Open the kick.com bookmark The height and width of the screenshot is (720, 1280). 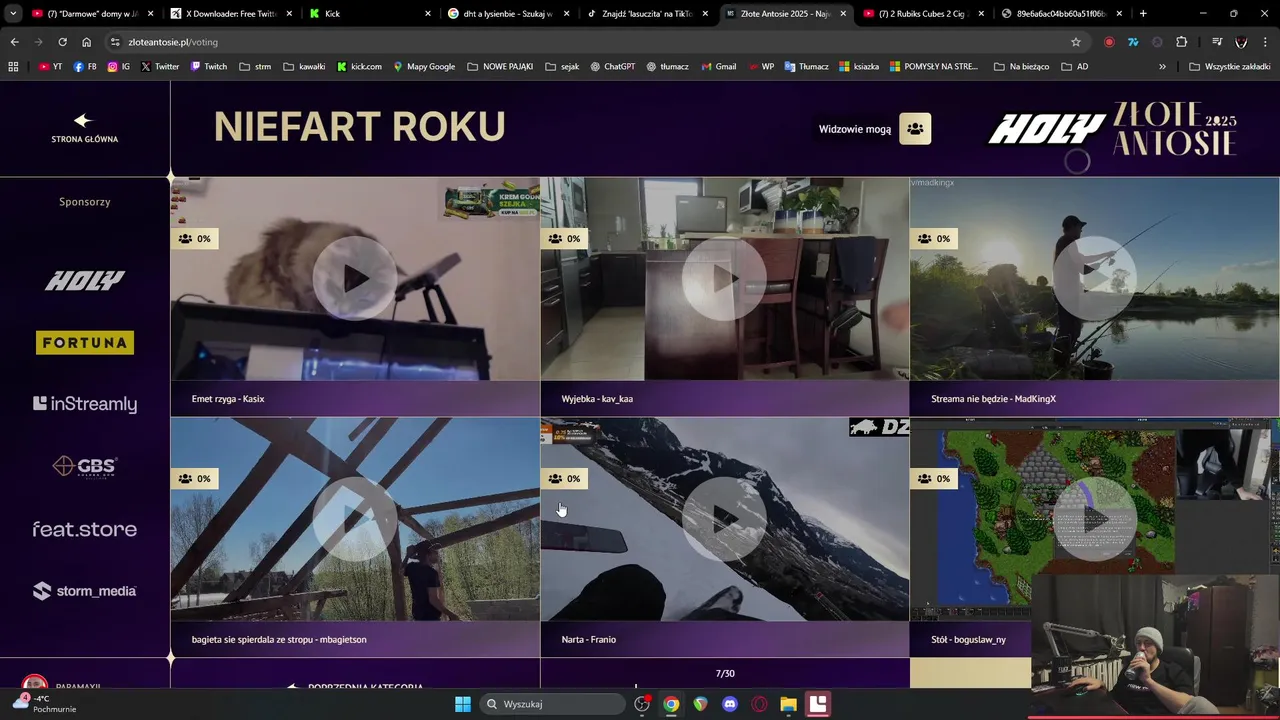359,67
